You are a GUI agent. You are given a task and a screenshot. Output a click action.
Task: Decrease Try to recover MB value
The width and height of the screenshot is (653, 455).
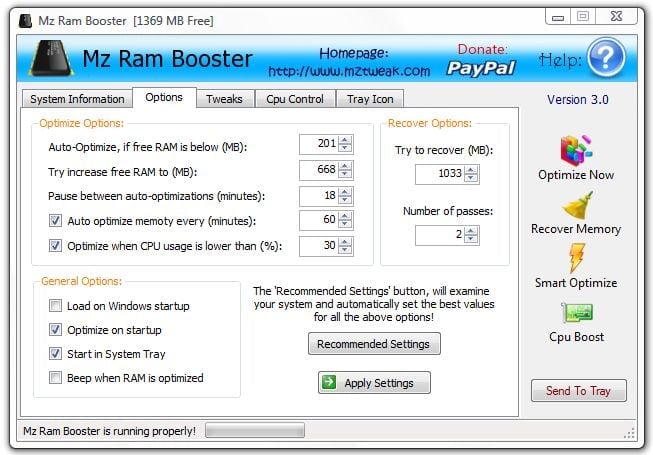[x=471, y=178]
